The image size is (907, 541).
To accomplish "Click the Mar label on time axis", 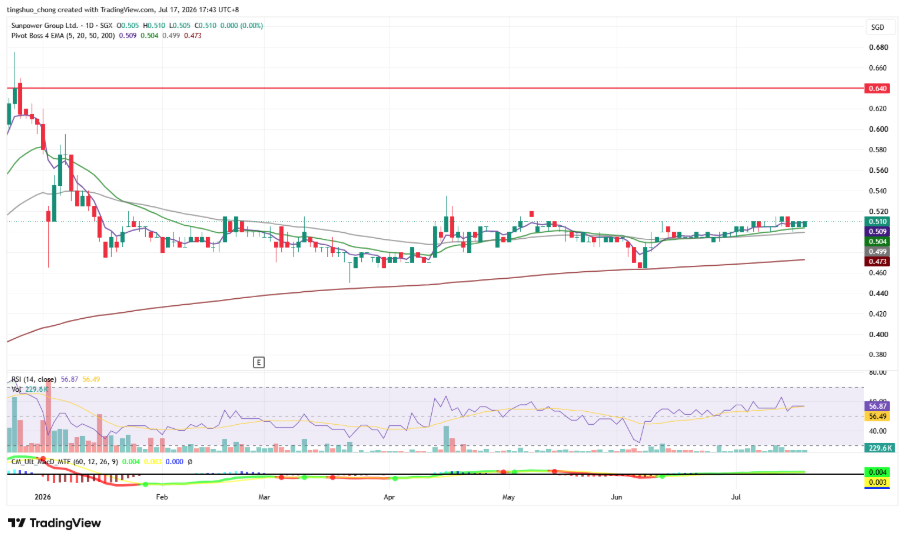I will (264, 497).
